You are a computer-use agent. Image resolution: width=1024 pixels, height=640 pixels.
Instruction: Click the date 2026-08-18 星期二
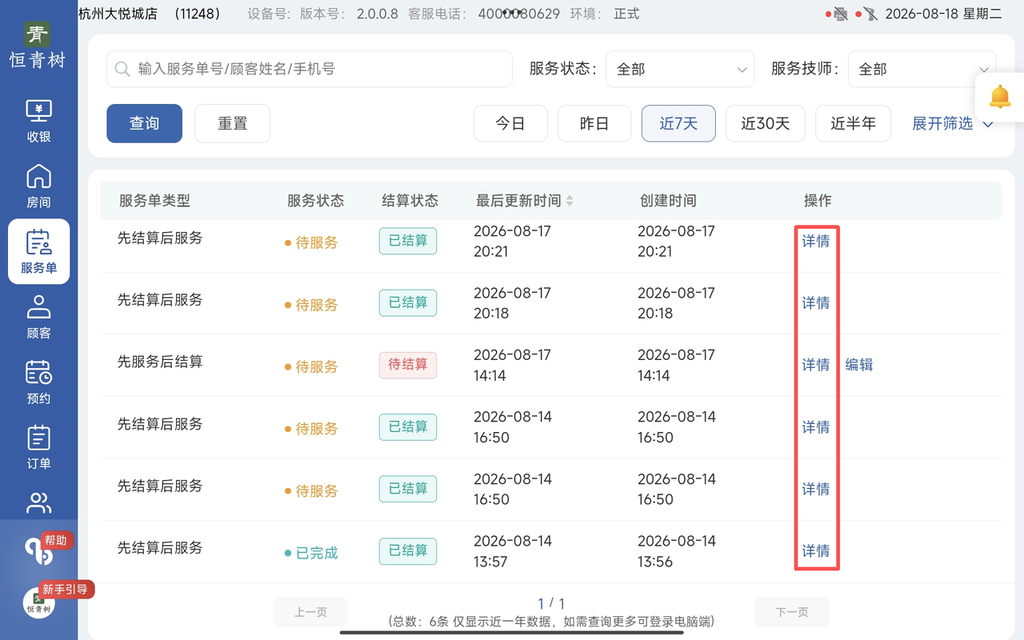(x=944, y=14)
